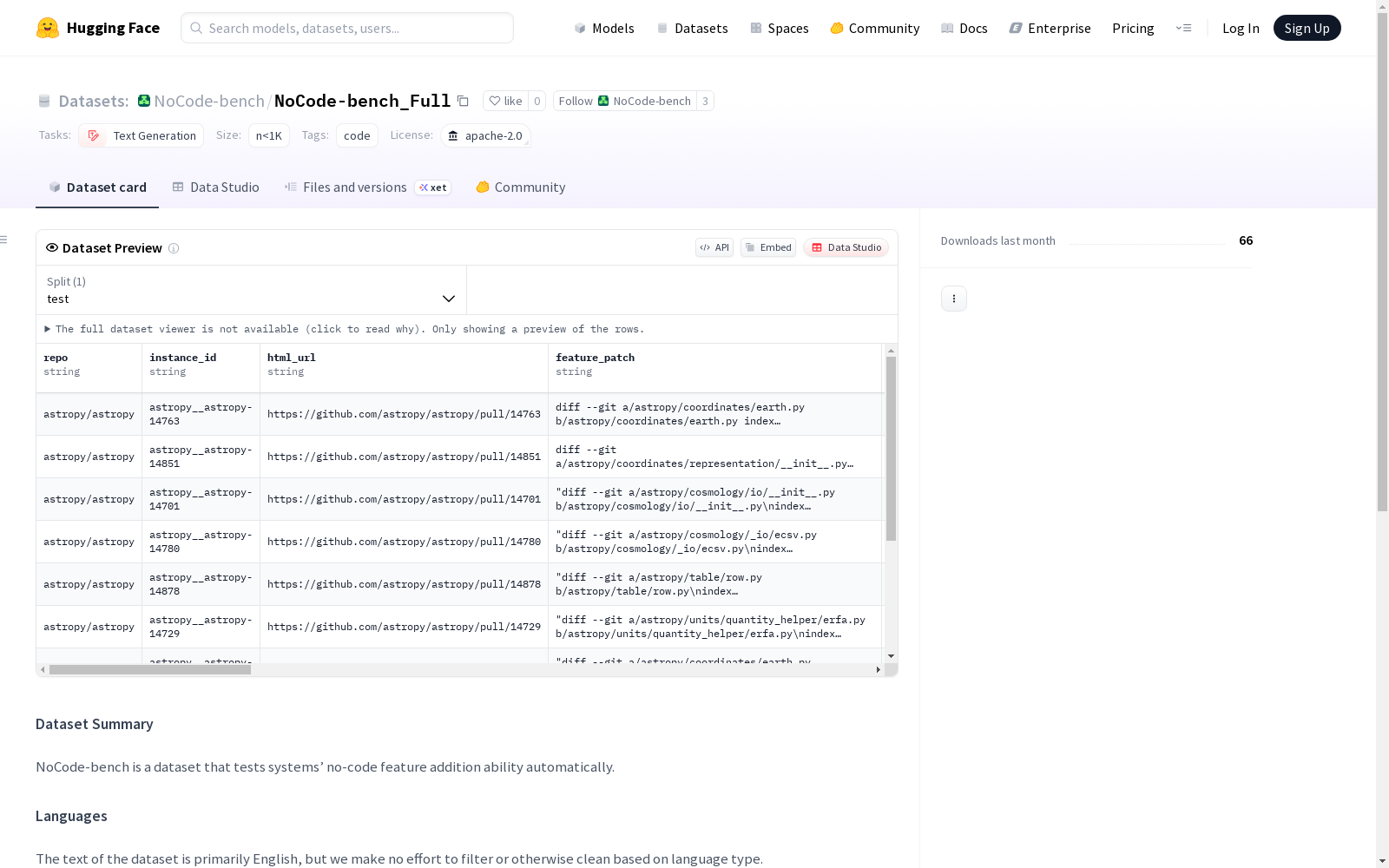Switch to the Data Studio tab
The height and width of the screenshot is (868, 1389).
215,187
